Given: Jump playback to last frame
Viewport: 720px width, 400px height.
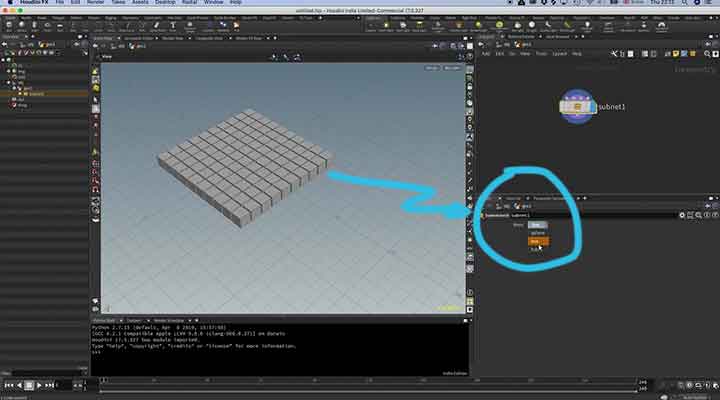Looking at the screenshot, I should (x=50, y=385).
